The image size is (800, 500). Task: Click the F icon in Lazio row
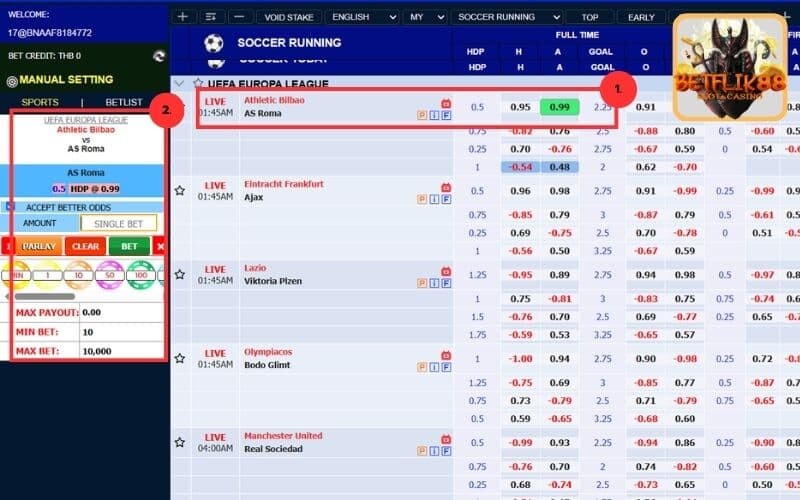[446, 283]
